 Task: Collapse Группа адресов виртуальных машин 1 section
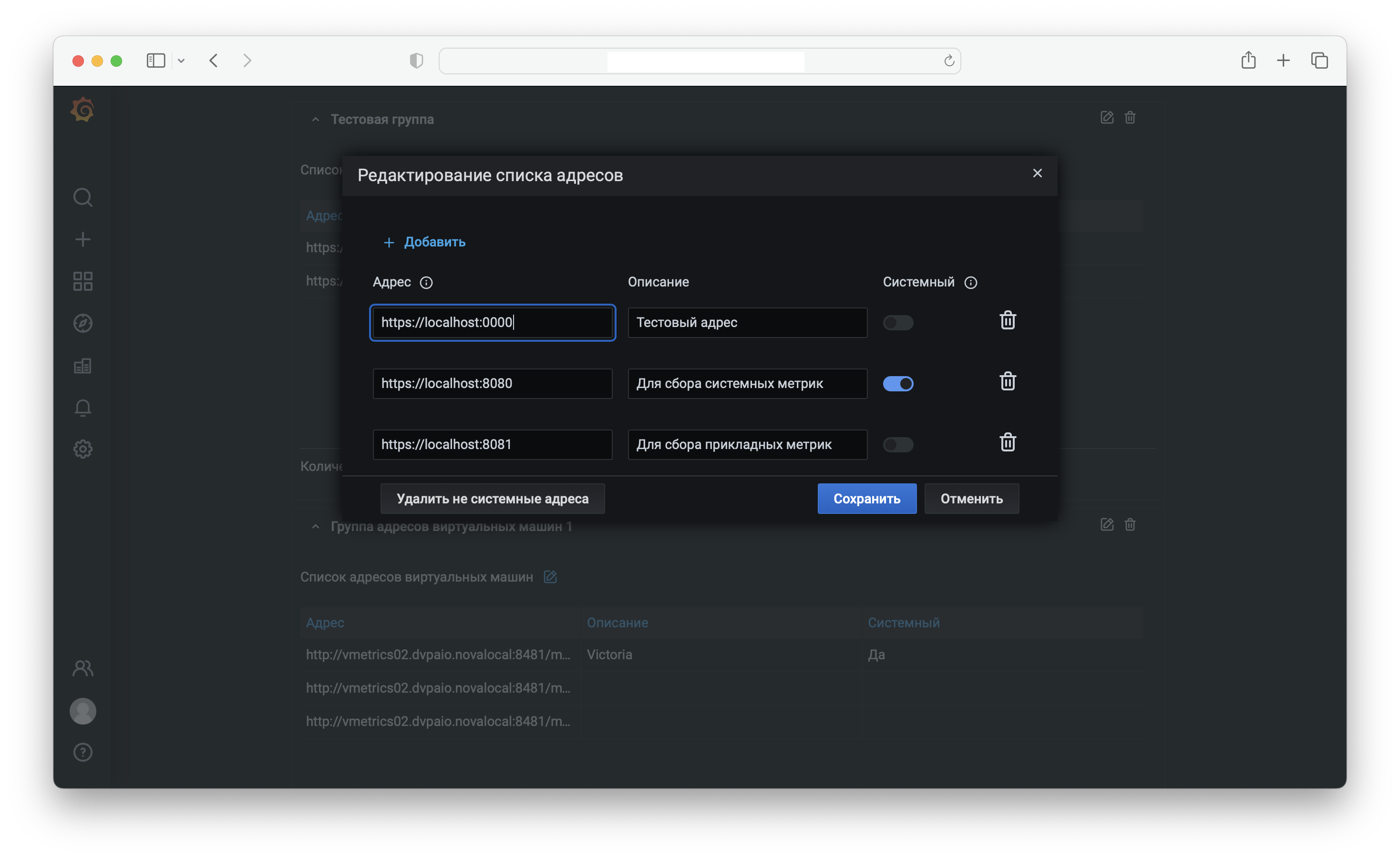(315, 527)
